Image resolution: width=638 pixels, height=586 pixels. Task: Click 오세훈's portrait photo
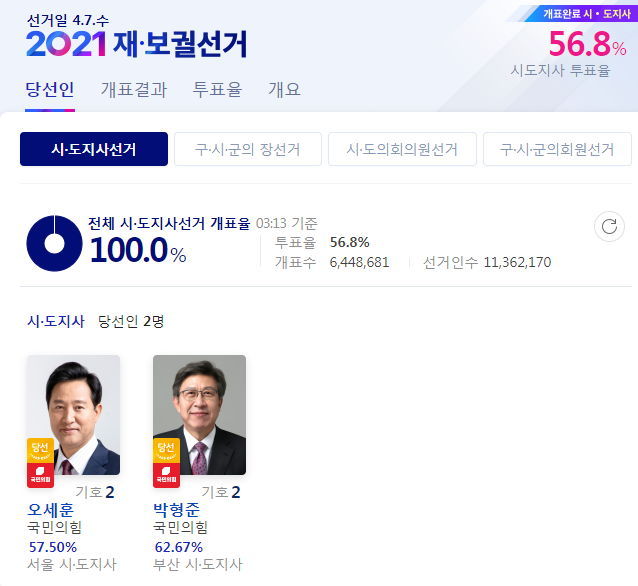(74, 415)
